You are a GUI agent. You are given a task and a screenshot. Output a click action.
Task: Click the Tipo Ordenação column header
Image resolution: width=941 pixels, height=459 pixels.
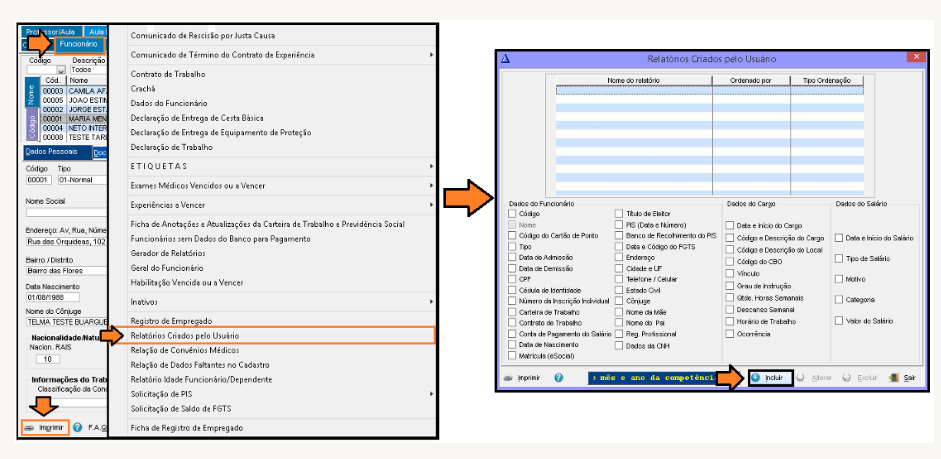click(827, 80)
